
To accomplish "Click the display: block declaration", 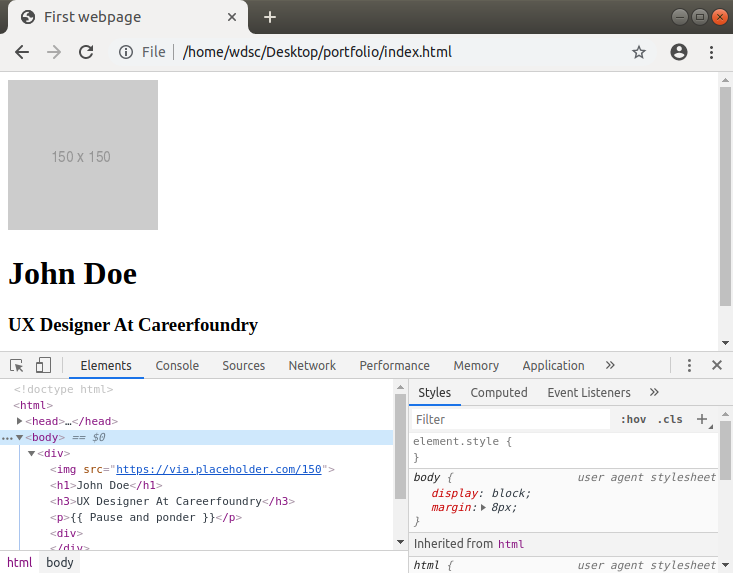I will pos(481,493).
